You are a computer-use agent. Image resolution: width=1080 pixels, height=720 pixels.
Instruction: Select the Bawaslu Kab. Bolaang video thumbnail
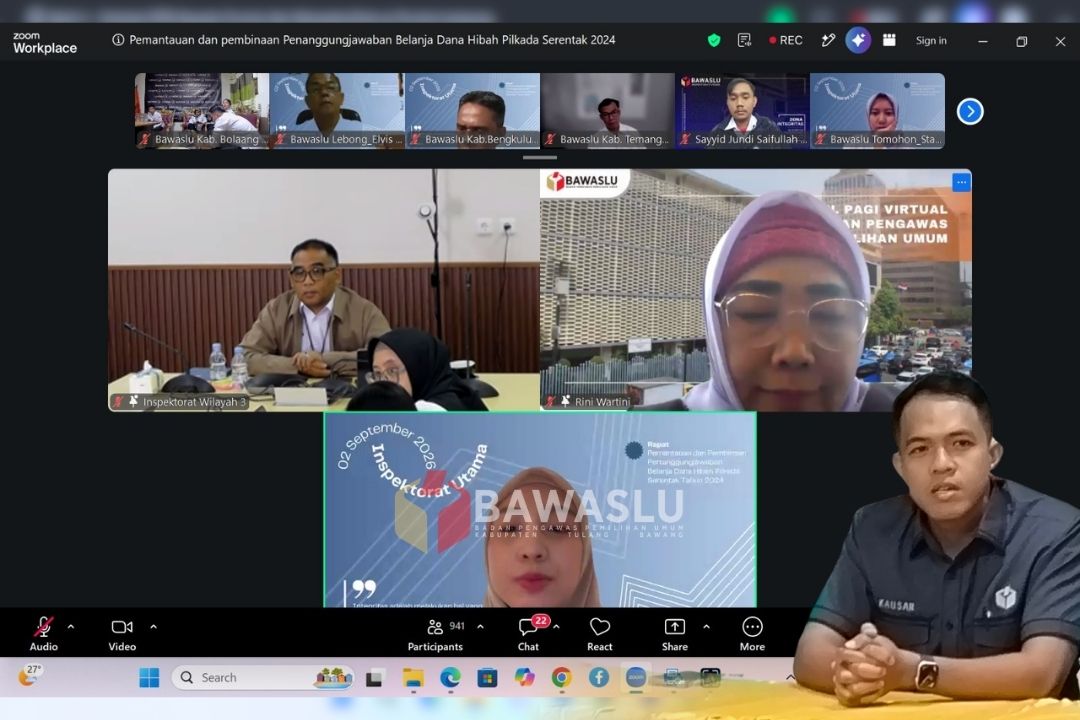202,110
